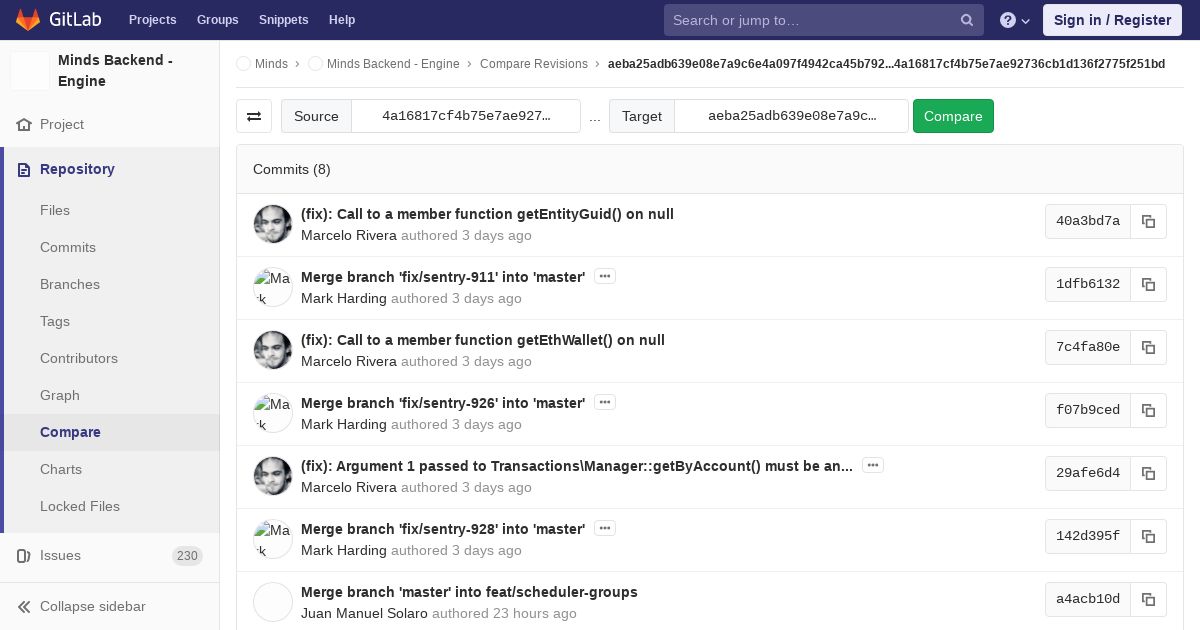Open the Groups menu in navbar
The width and height of the screenshot is (1200, 630).
tap(217, 20)
